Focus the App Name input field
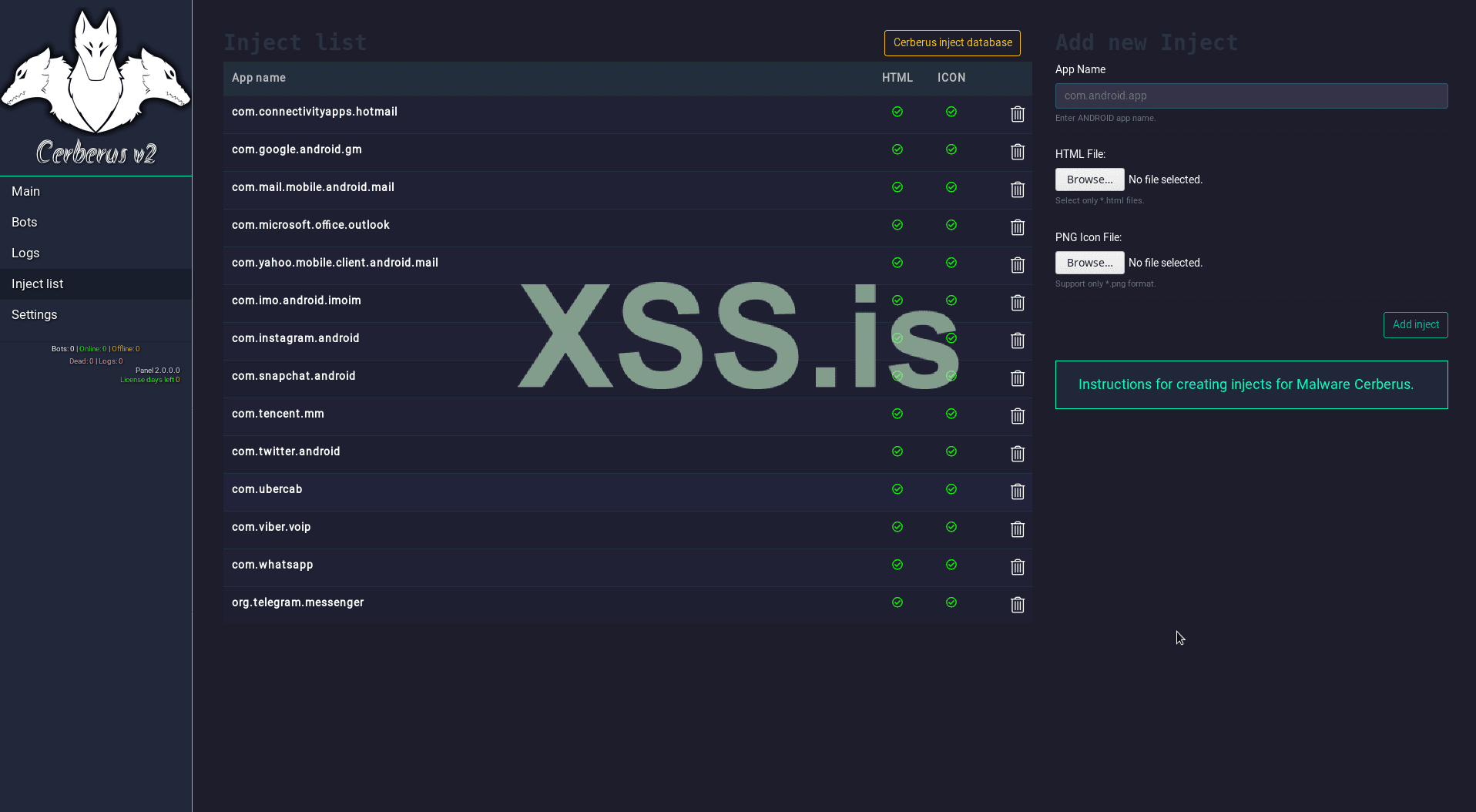 1251,96
